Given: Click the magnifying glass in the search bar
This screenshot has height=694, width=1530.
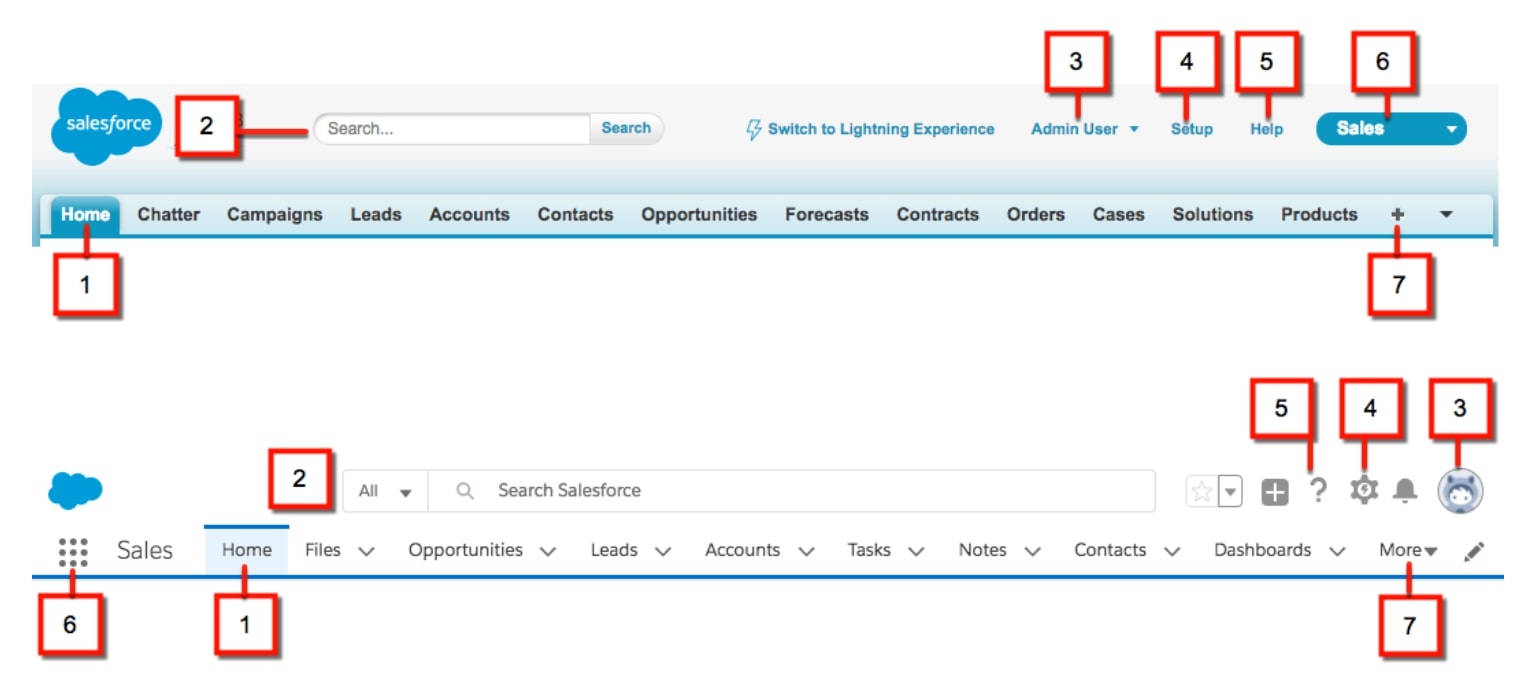Looking at the screenshot, I should pos(466,491).
